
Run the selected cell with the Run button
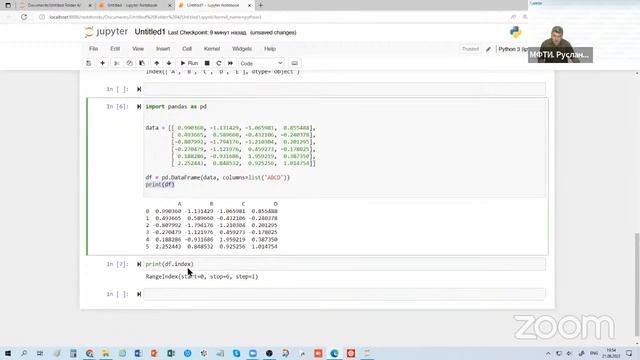189,63
